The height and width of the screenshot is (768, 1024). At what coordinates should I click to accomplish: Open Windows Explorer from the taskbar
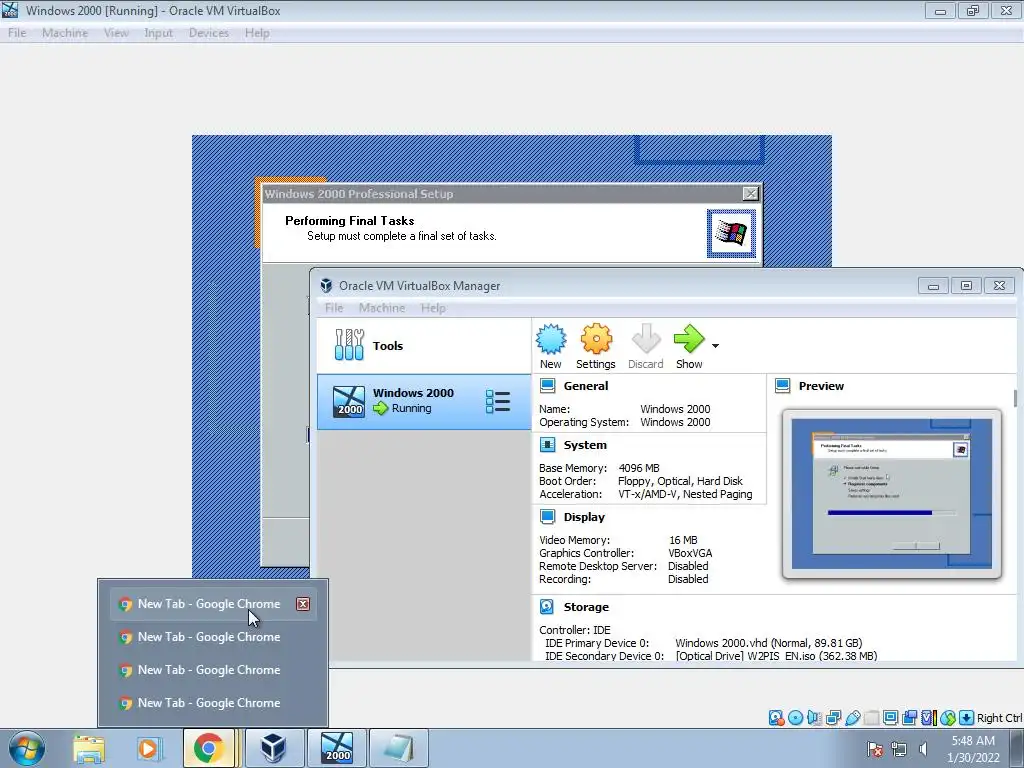point(89,748)
